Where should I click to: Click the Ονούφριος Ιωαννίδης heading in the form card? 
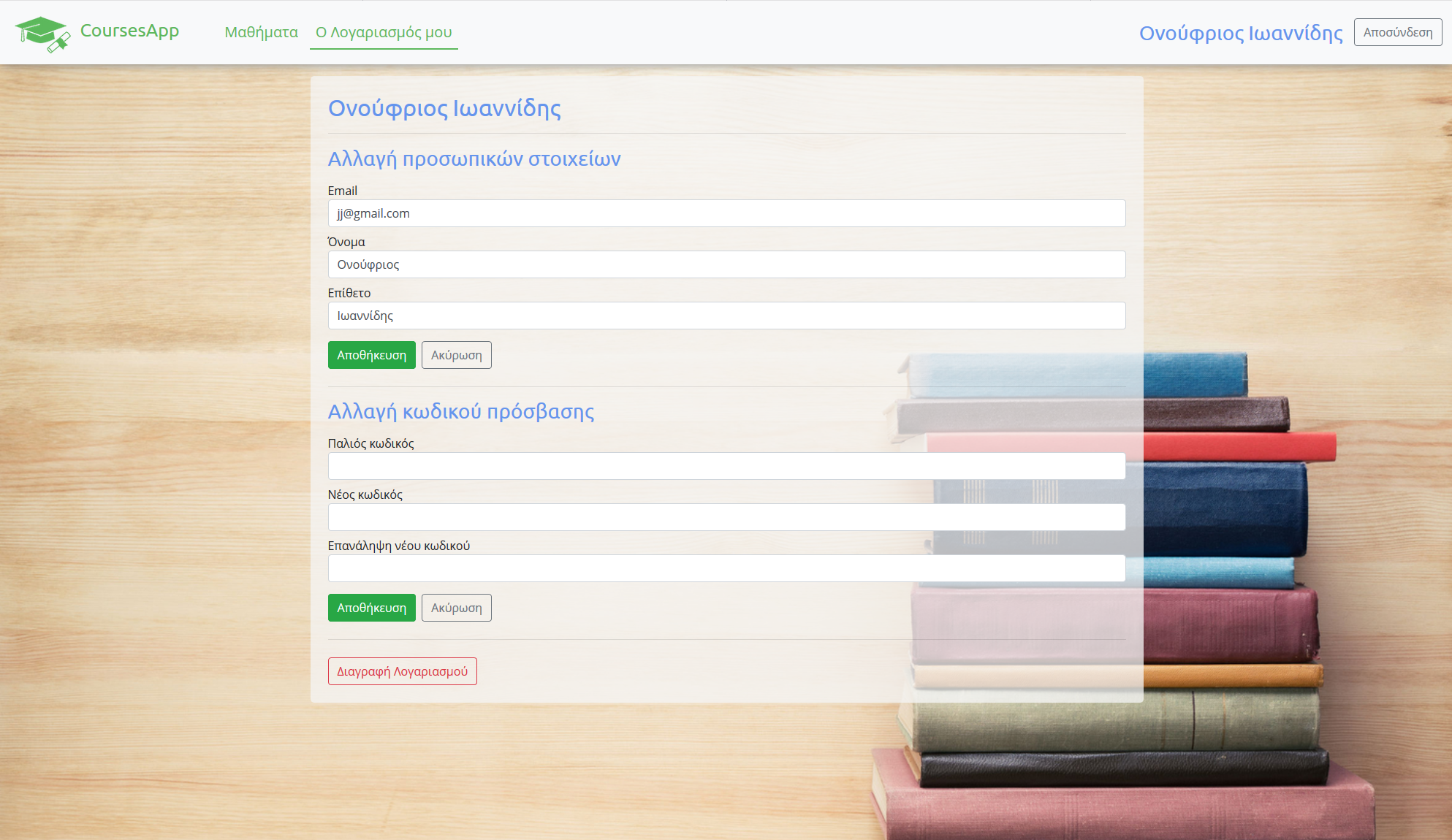(444, 108)
